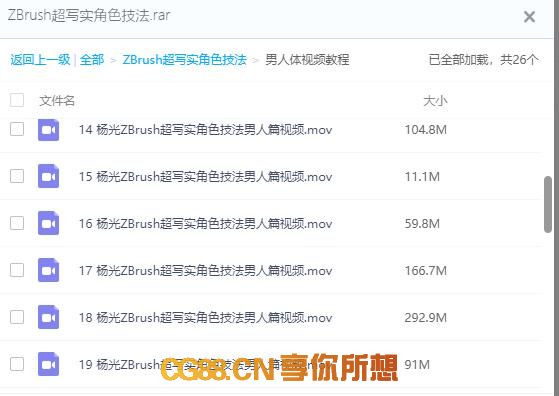Click size value 166.7M
The width and height of the screenshot is (559, 396).
[426, 271]
